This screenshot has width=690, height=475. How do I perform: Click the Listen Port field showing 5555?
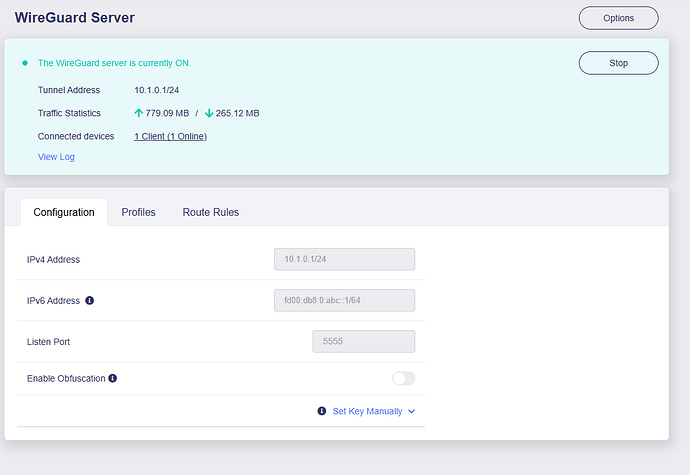[363, 341]
